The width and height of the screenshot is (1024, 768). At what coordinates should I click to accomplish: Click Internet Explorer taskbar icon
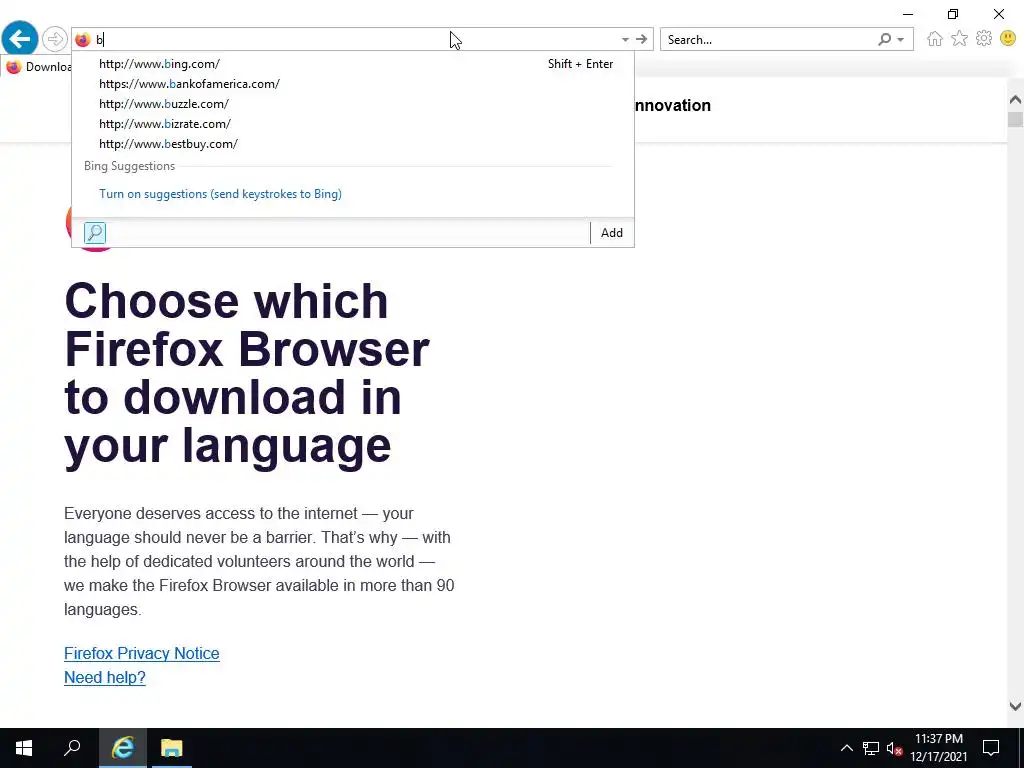123,748
